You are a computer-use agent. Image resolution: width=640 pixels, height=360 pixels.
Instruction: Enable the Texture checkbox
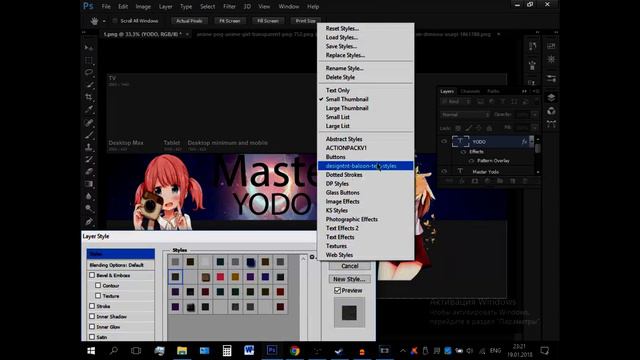98,296
